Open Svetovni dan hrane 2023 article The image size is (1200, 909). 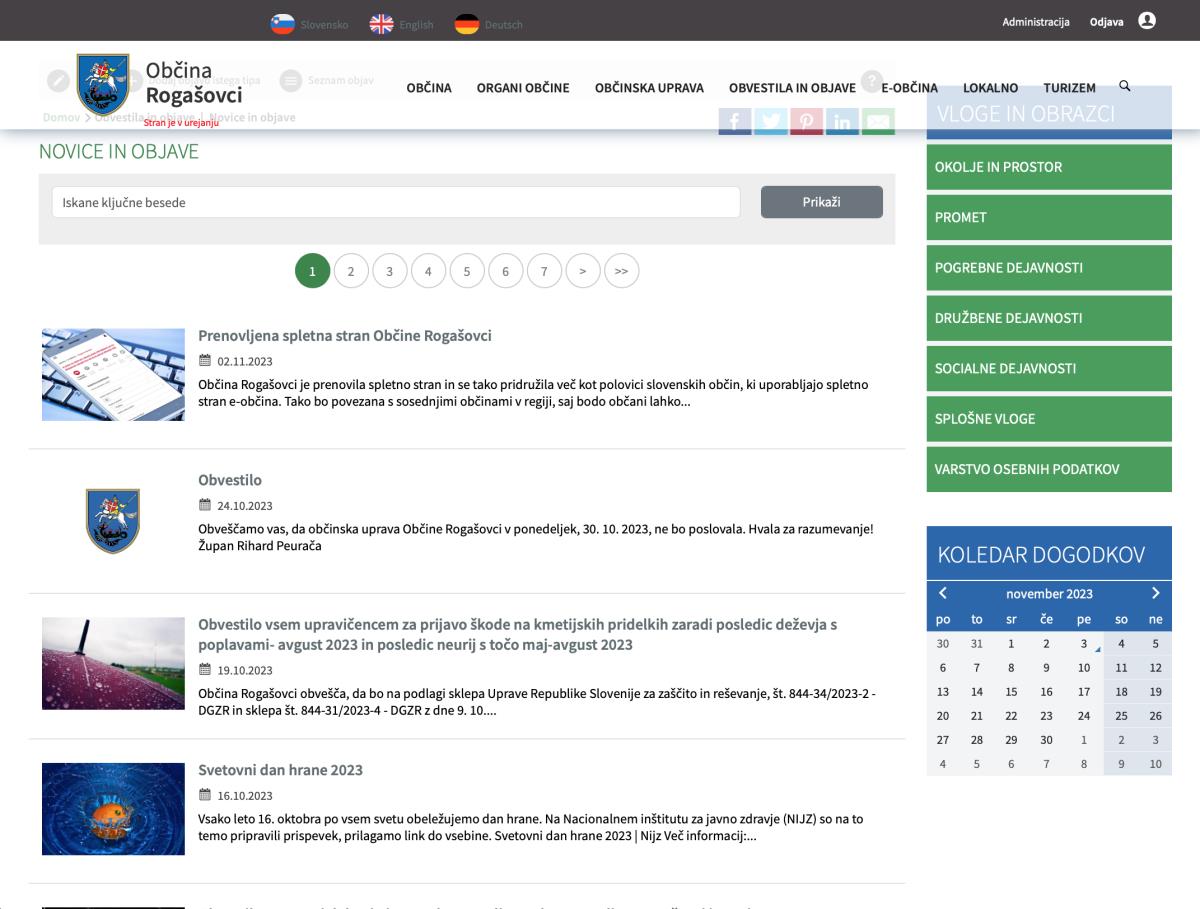tap(280, 770)
